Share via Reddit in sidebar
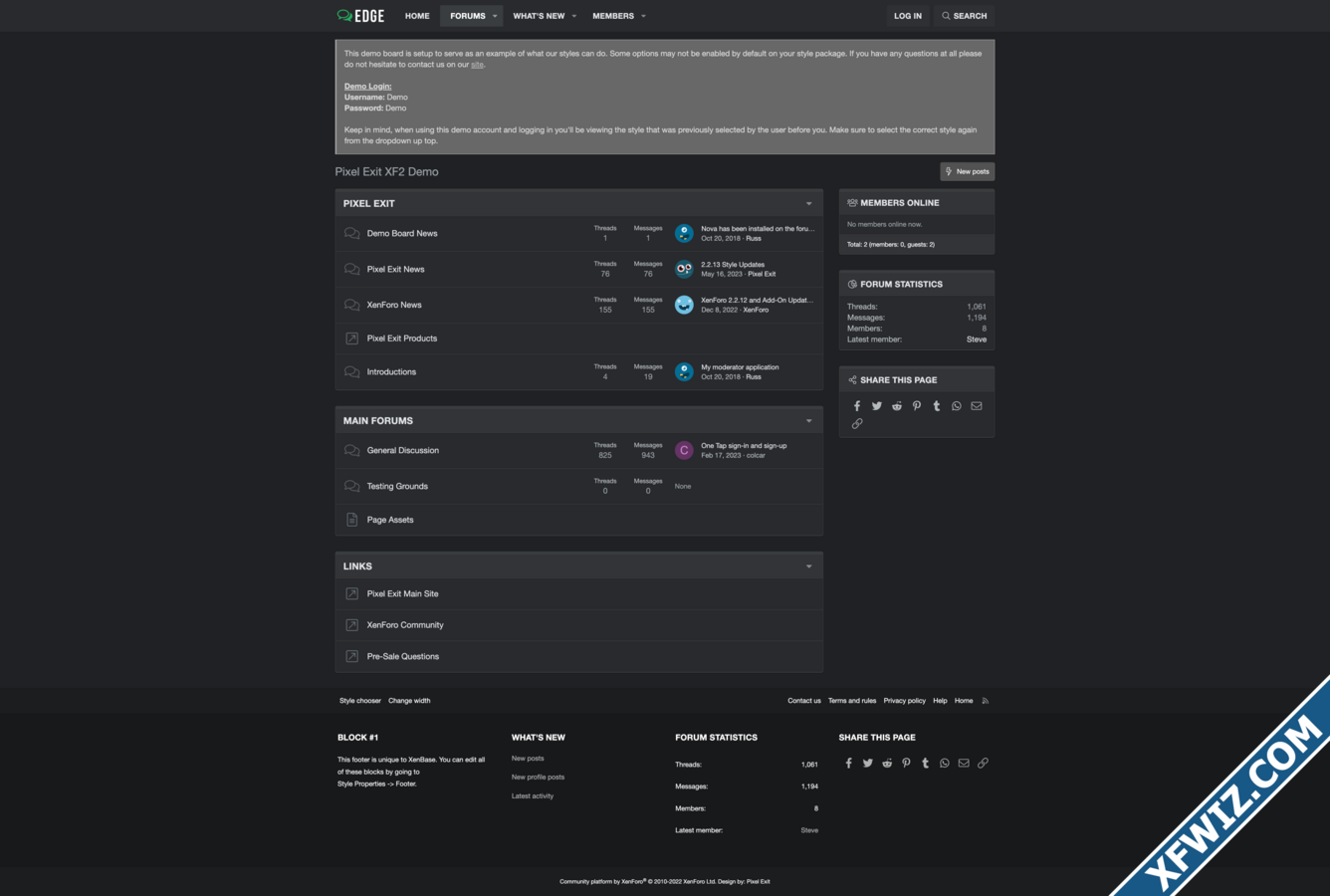This screenshot has height=896, width=1330. (x=897, y=406)
